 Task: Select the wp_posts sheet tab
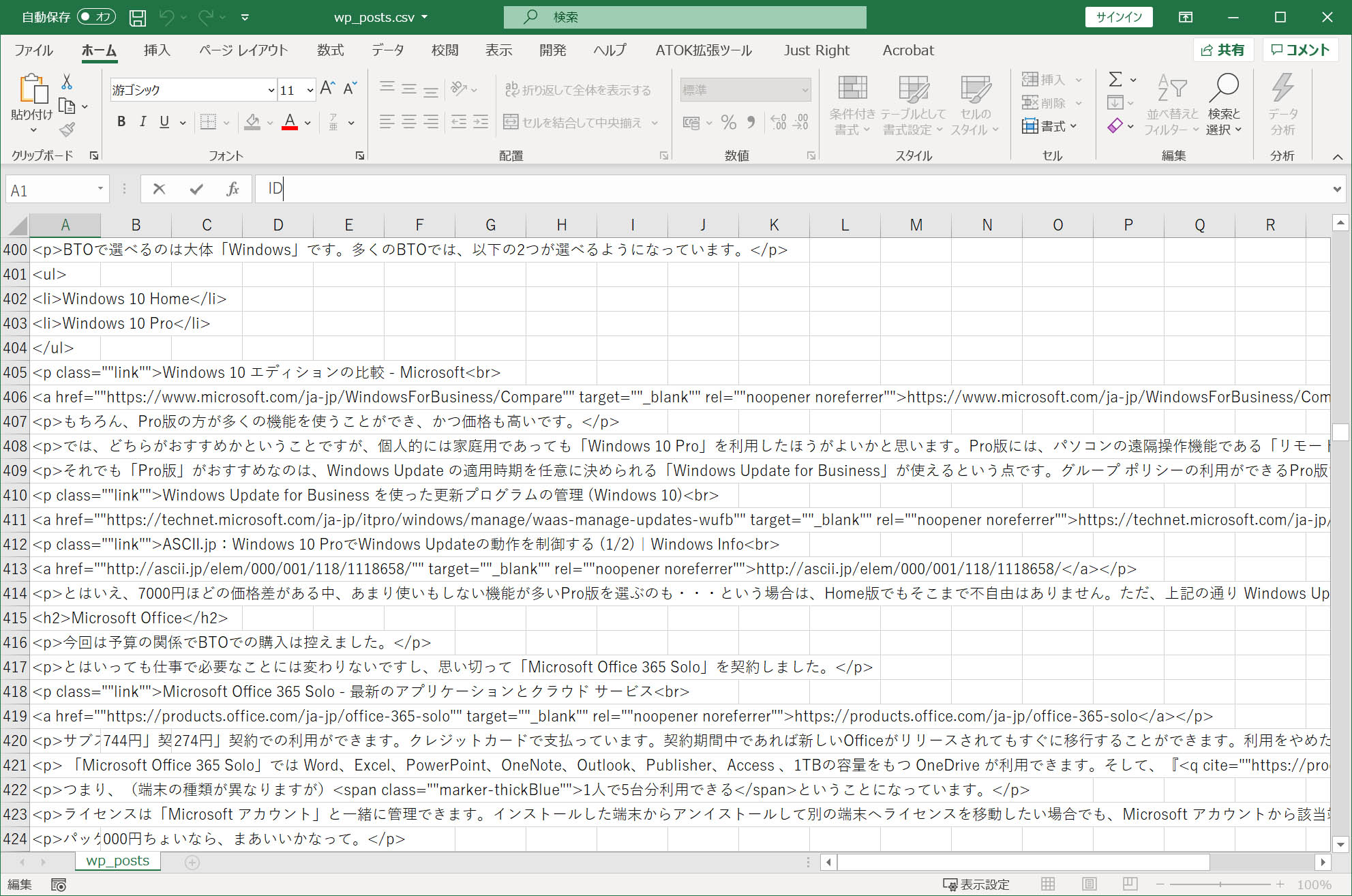(x=117, y=861)
